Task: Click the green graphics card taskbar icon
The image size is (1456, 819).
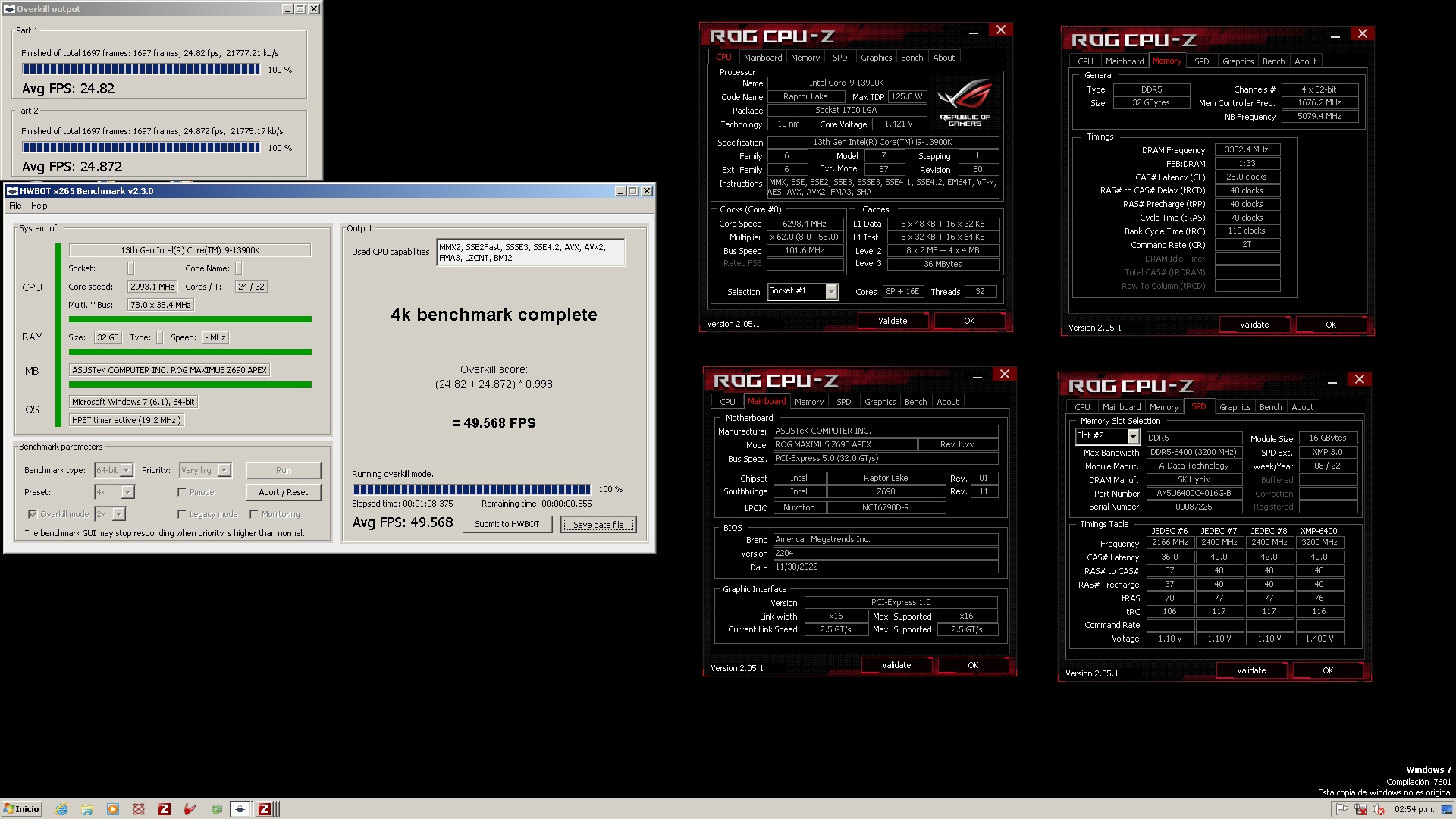Action: pos(216,809)
